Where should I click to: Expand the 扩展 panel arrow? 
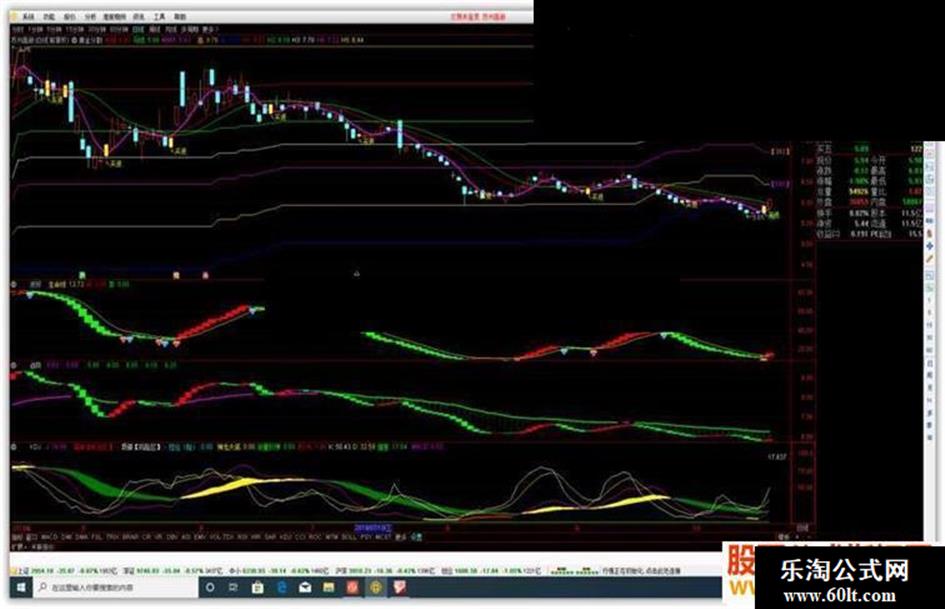17,547
